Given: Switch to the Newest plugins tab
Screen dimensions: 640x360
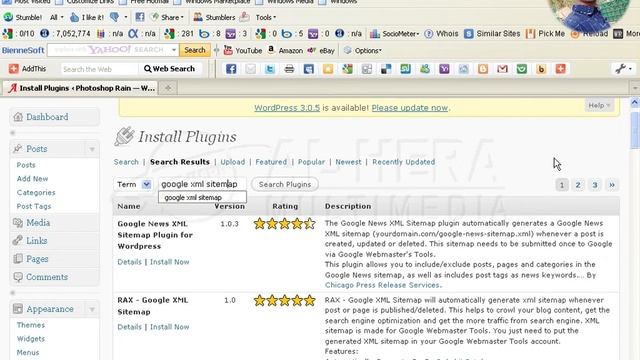Looking at the screenshot, I should 348,162.
